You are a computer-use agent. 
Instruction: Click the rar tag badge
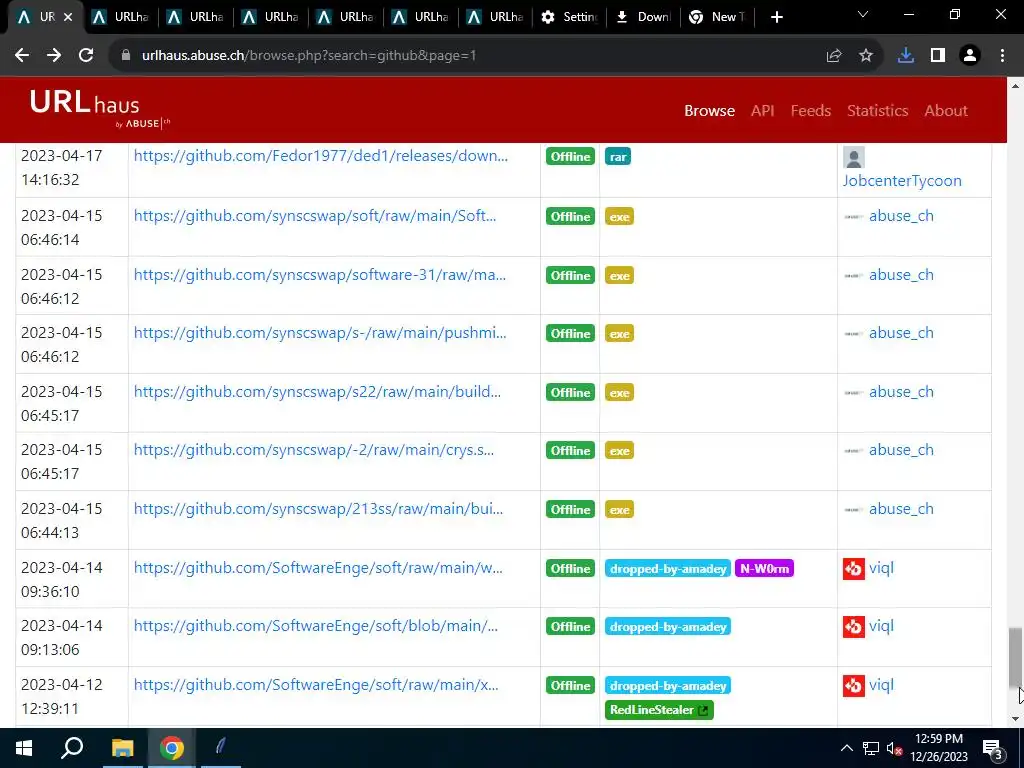[618, 157]
